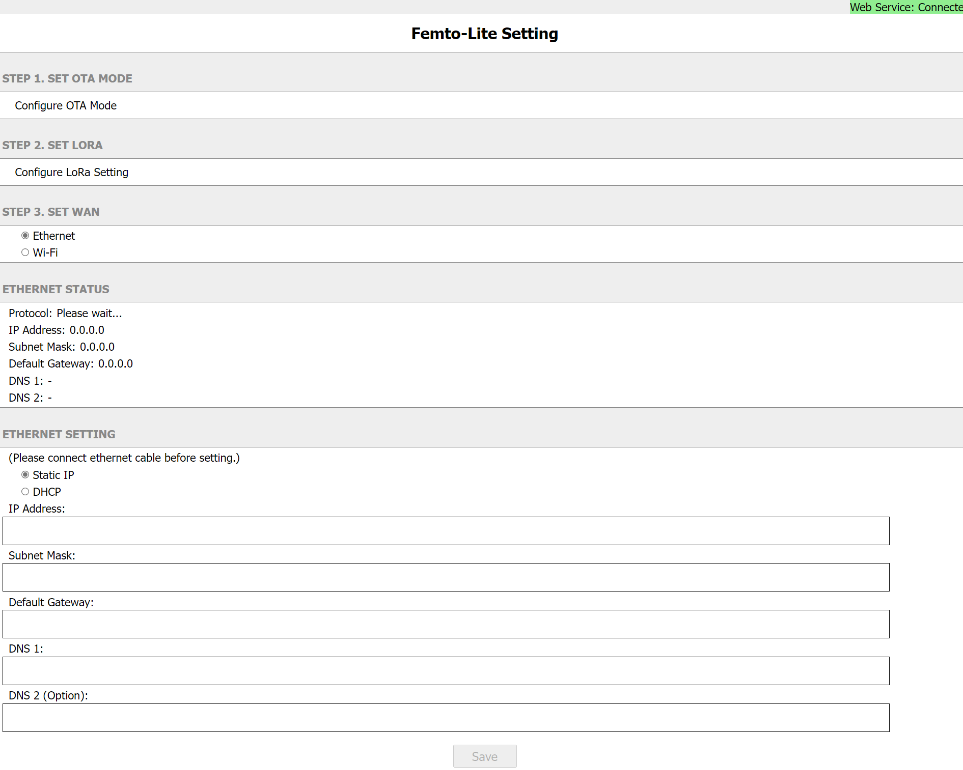Image resolution: width=963 pixels, height=770 pixels.
Task: Click the Web Service connection status label
Action: (906, 7)
